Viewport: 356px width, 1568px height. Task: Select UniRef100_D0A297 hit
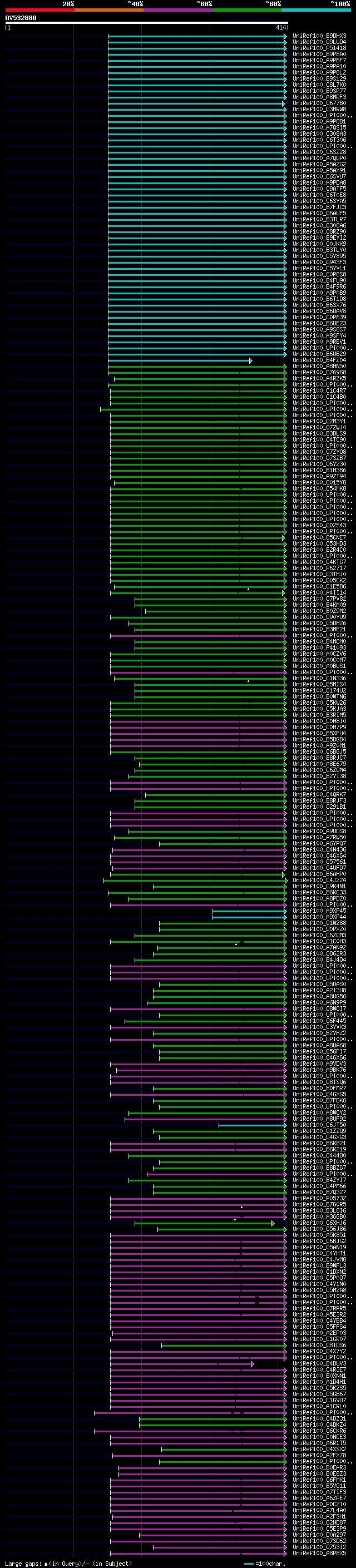tap(319, 1535)
